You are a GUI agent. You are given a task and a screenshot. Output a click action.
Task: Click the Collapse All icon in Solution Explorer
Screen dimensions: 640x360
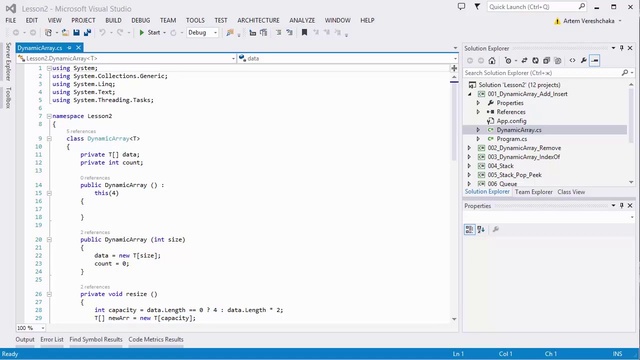click(x=546, y=61)
